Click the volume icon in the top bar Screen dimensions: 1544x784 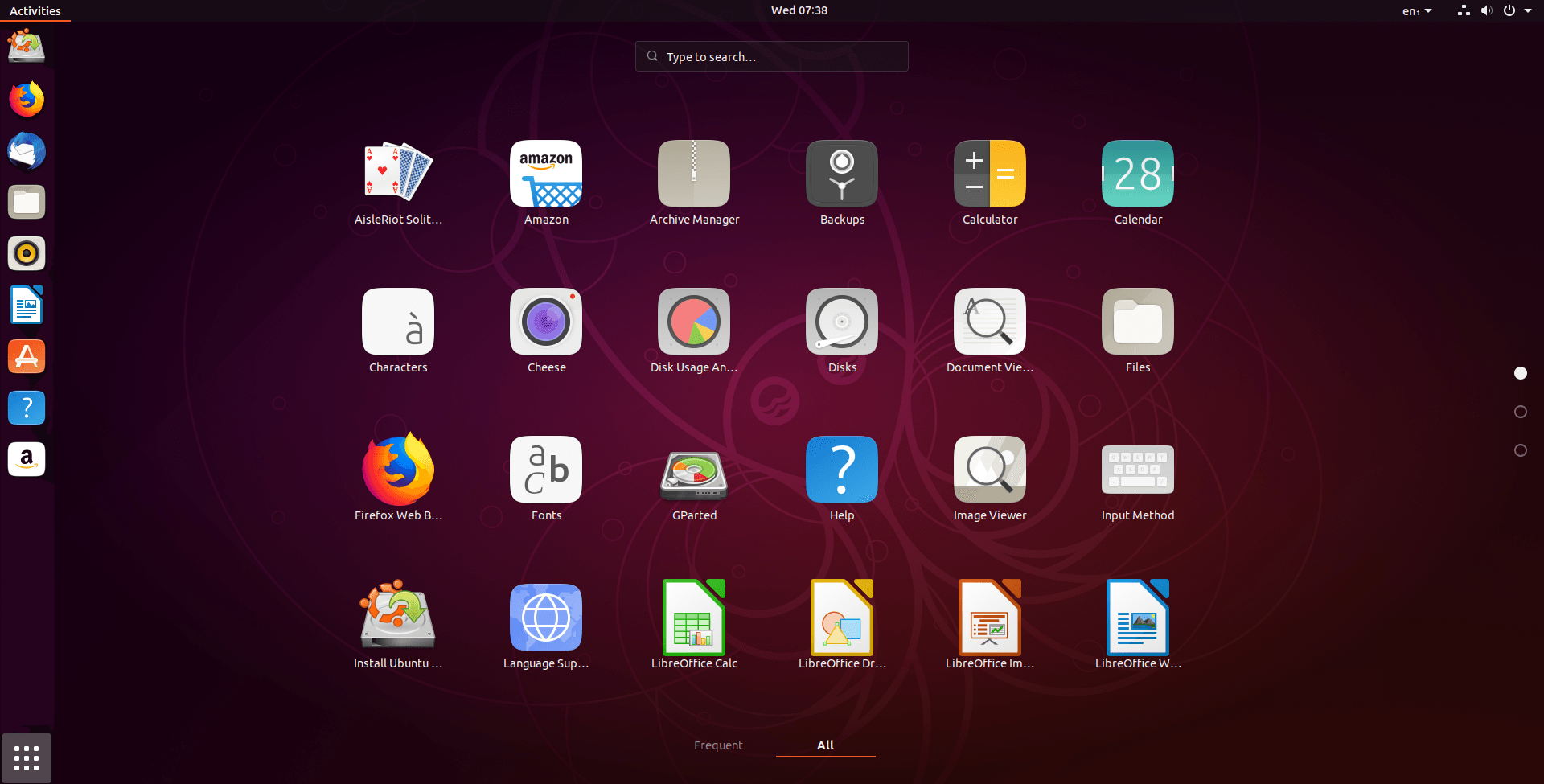(1486, 10)
